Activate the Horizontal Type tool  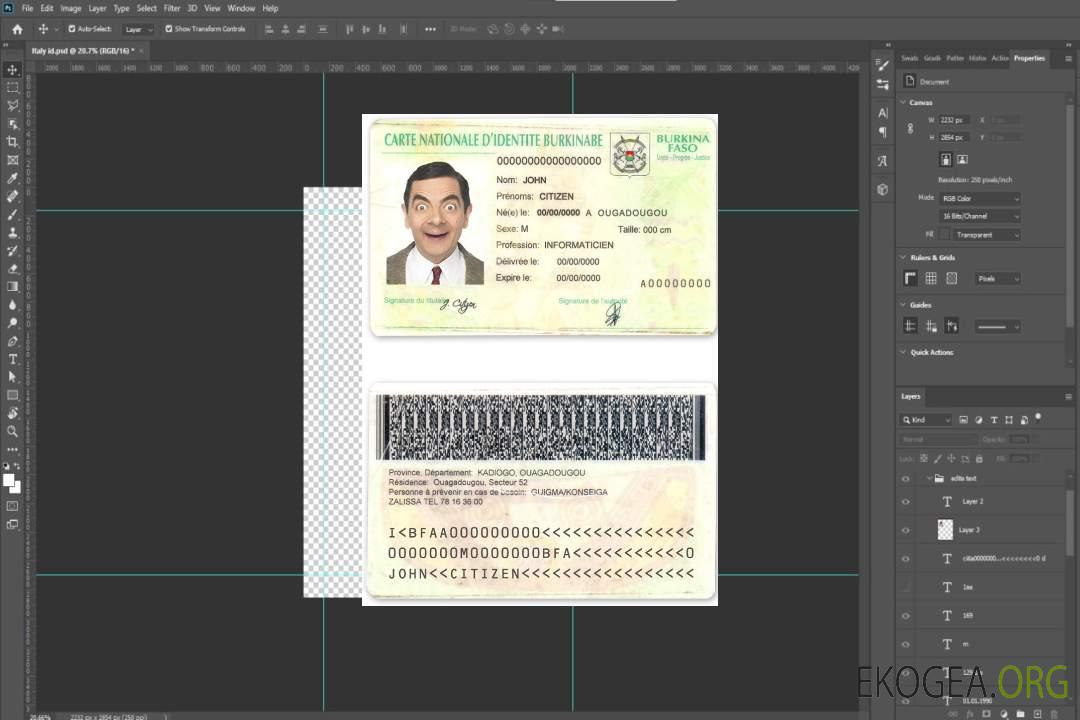(x=13, y=359)
